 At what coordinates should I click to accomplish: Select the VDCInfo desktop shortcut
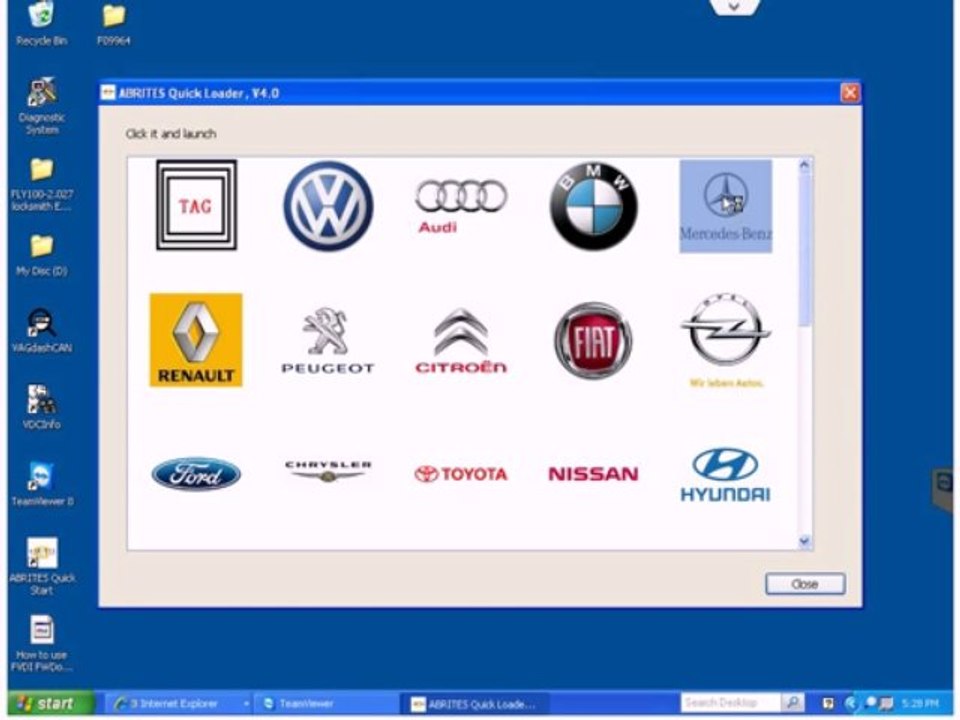tap(42, 407)
